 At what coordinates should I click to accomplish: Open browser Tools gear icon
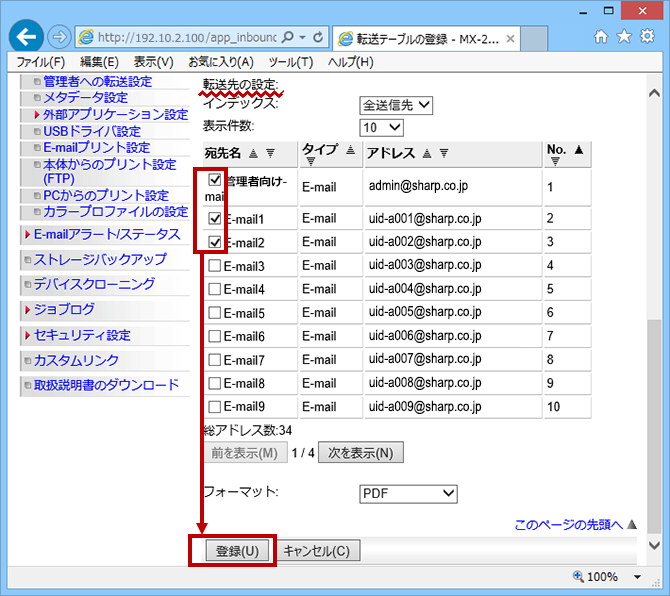coord(647,37)
